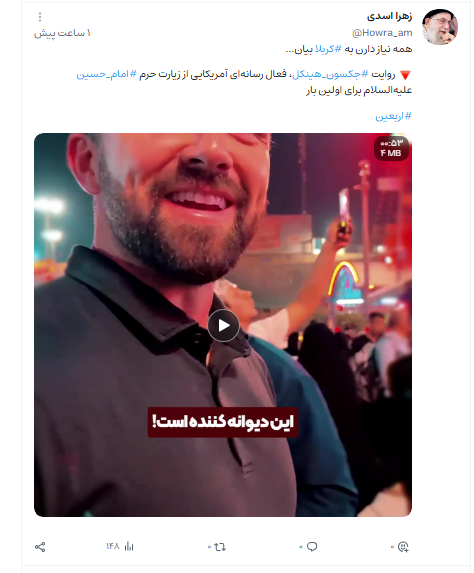Repost using the retweet arrows icon
474x573 pixels.
(220, 547)
